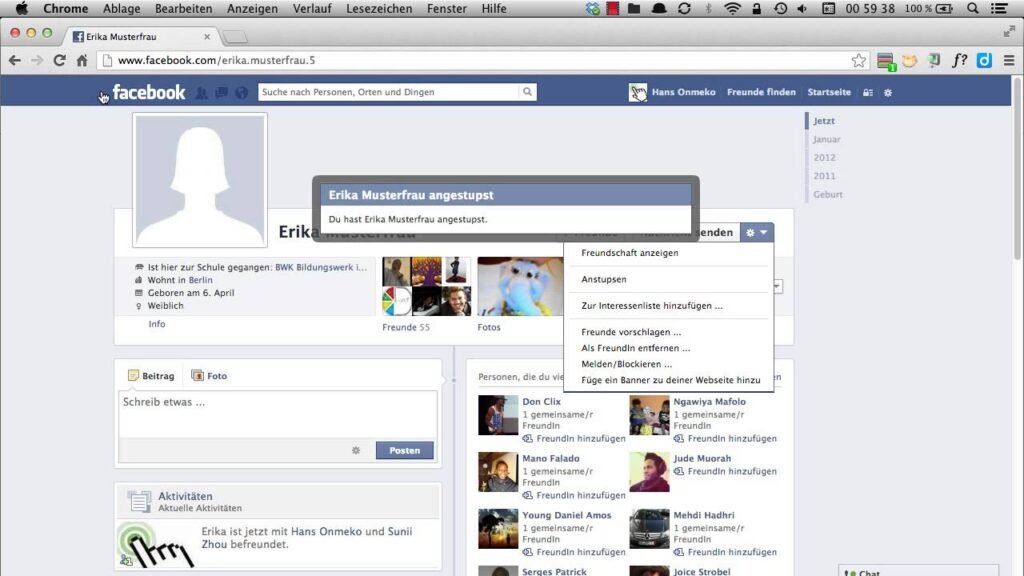Open the Lesezeichen menu in menu bar
The width and height of the screenshot is (1024, 576).
(x=379, y=8)
